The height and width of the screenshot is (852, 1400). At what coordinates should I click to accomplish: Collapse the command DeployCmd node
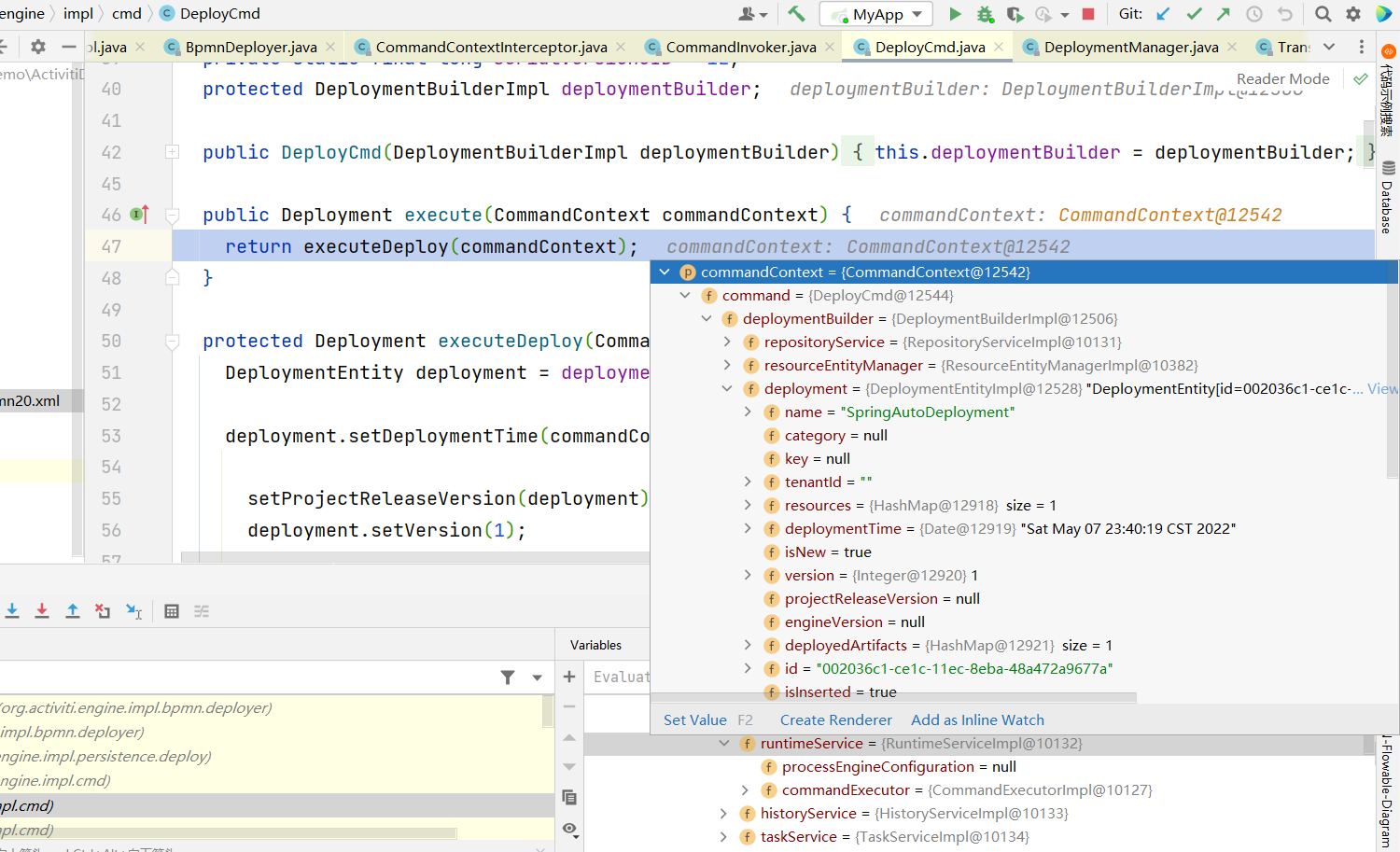pos(685,296)
